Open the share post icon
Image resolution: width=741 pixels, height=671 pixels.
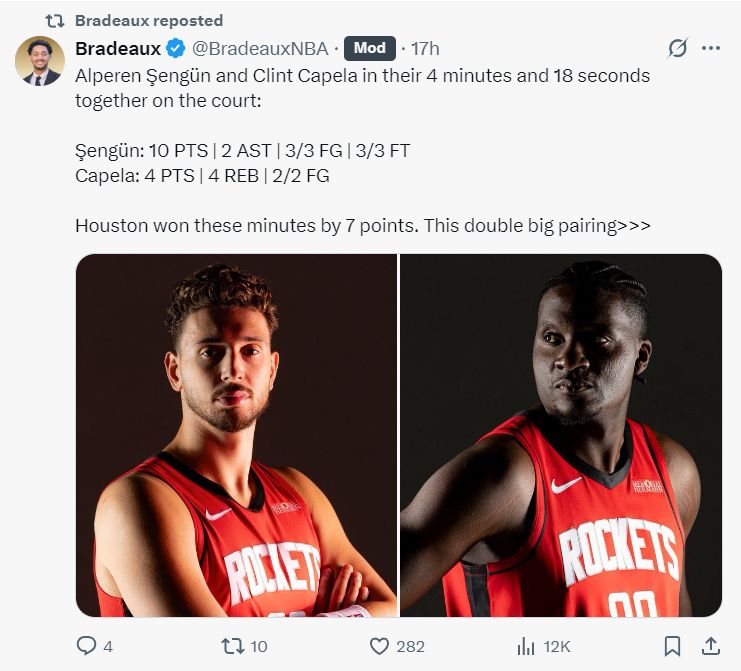[710, 646]
